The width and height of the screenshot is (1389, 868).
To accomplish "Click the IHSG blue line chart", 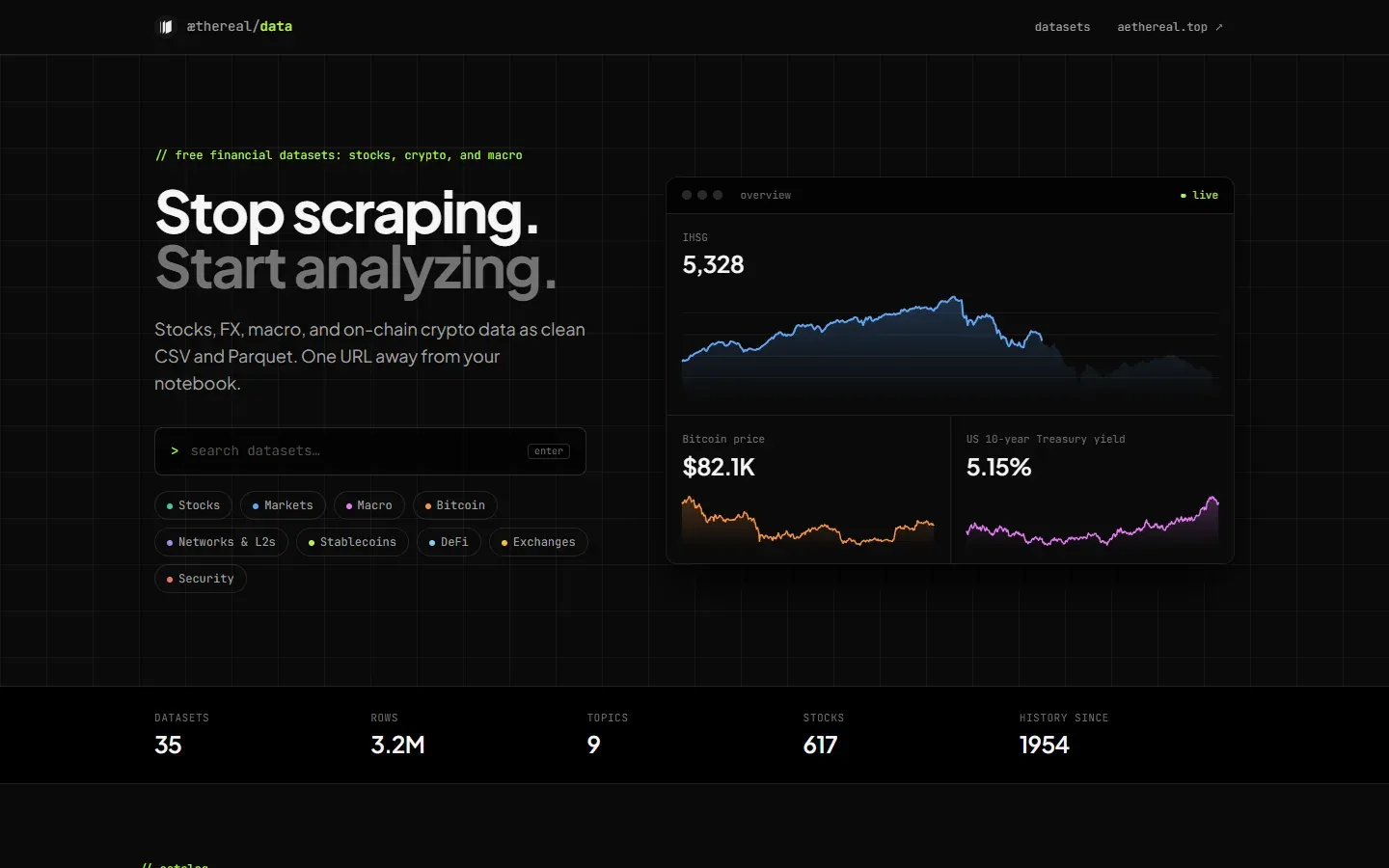I will pyautogui.click(x=950, y=347).
